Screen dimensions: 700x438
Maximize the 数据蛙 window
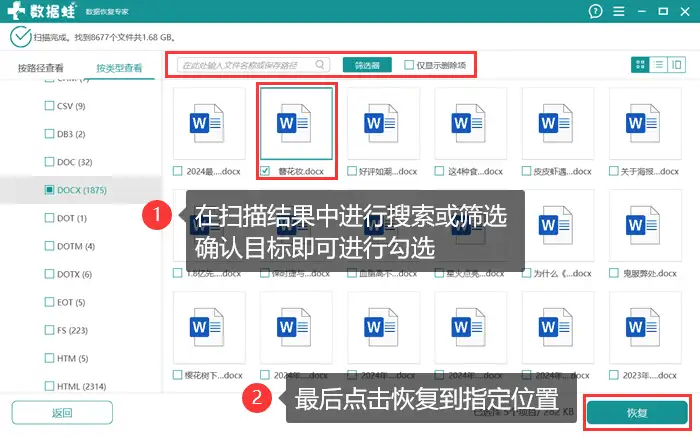tap(663, 11)
